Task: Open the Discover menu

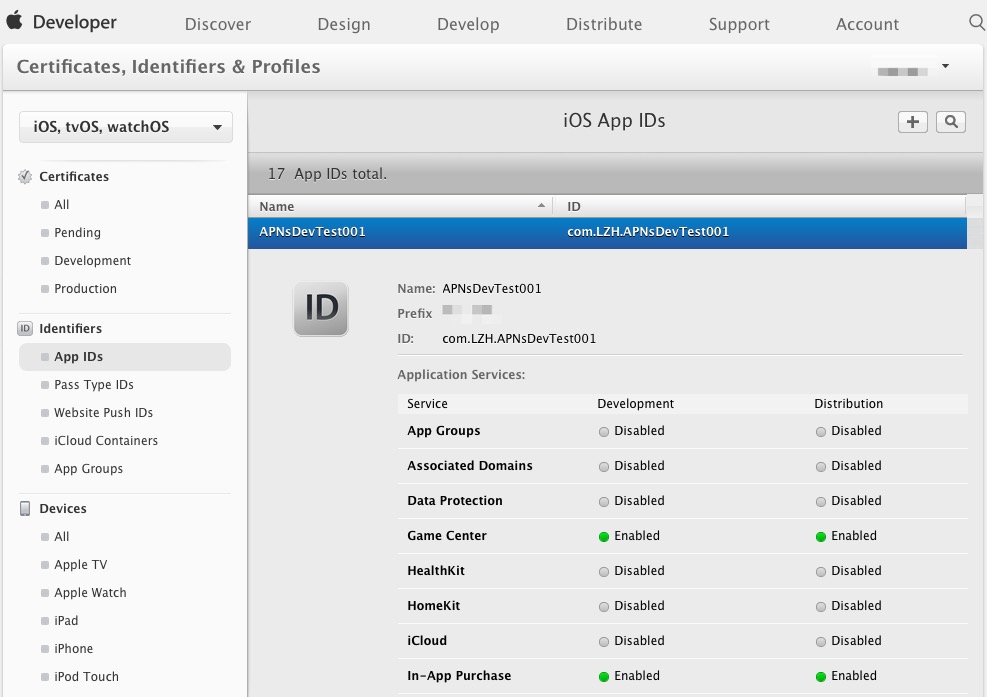Action: 218,24
